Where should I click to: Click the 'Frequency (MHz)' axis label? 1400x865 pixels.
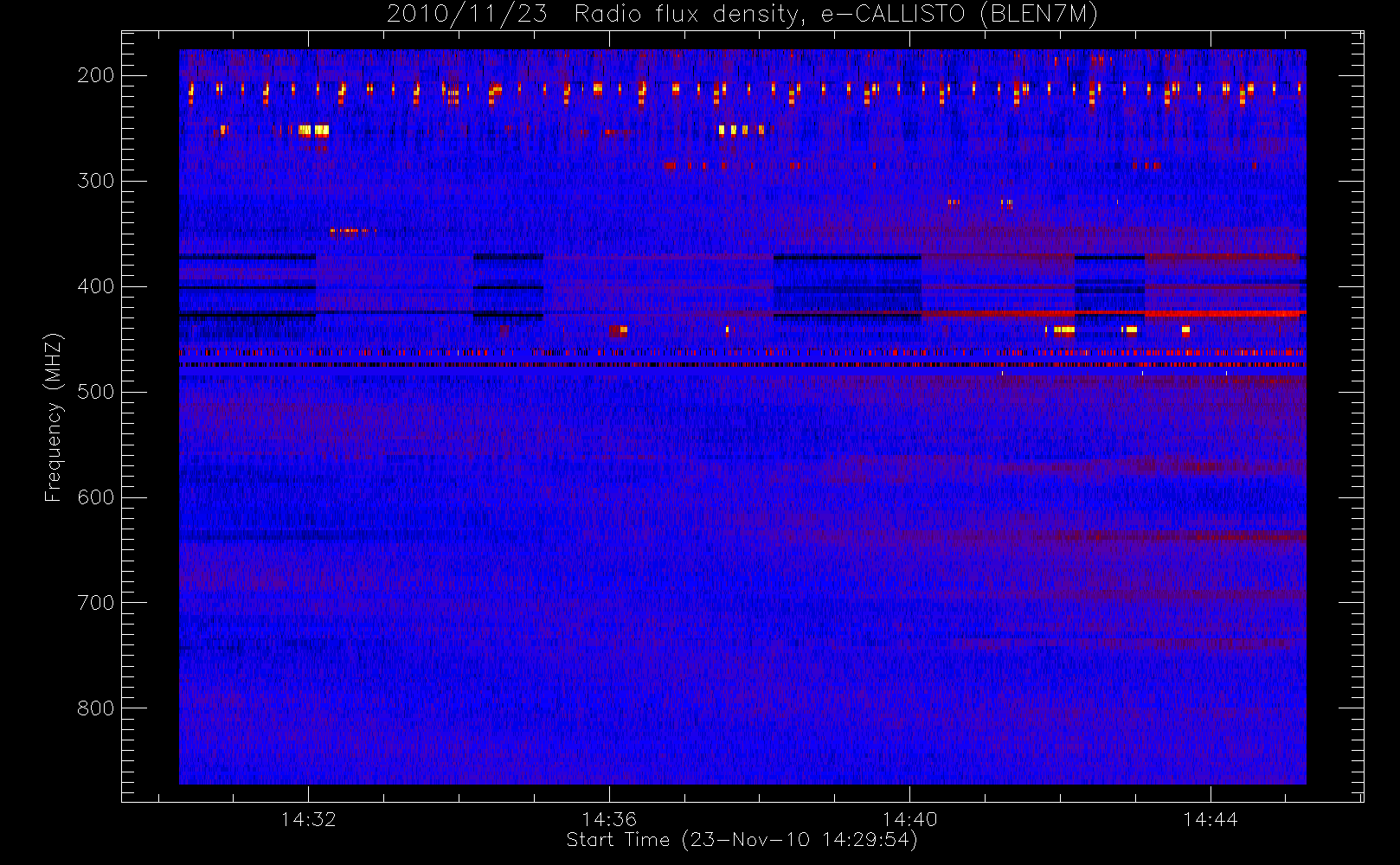(x=54, y=417)
